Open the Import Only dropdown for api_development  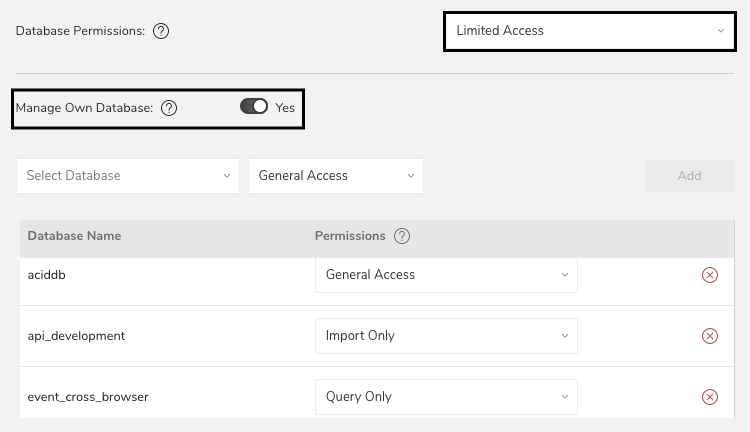click(446, 336)
